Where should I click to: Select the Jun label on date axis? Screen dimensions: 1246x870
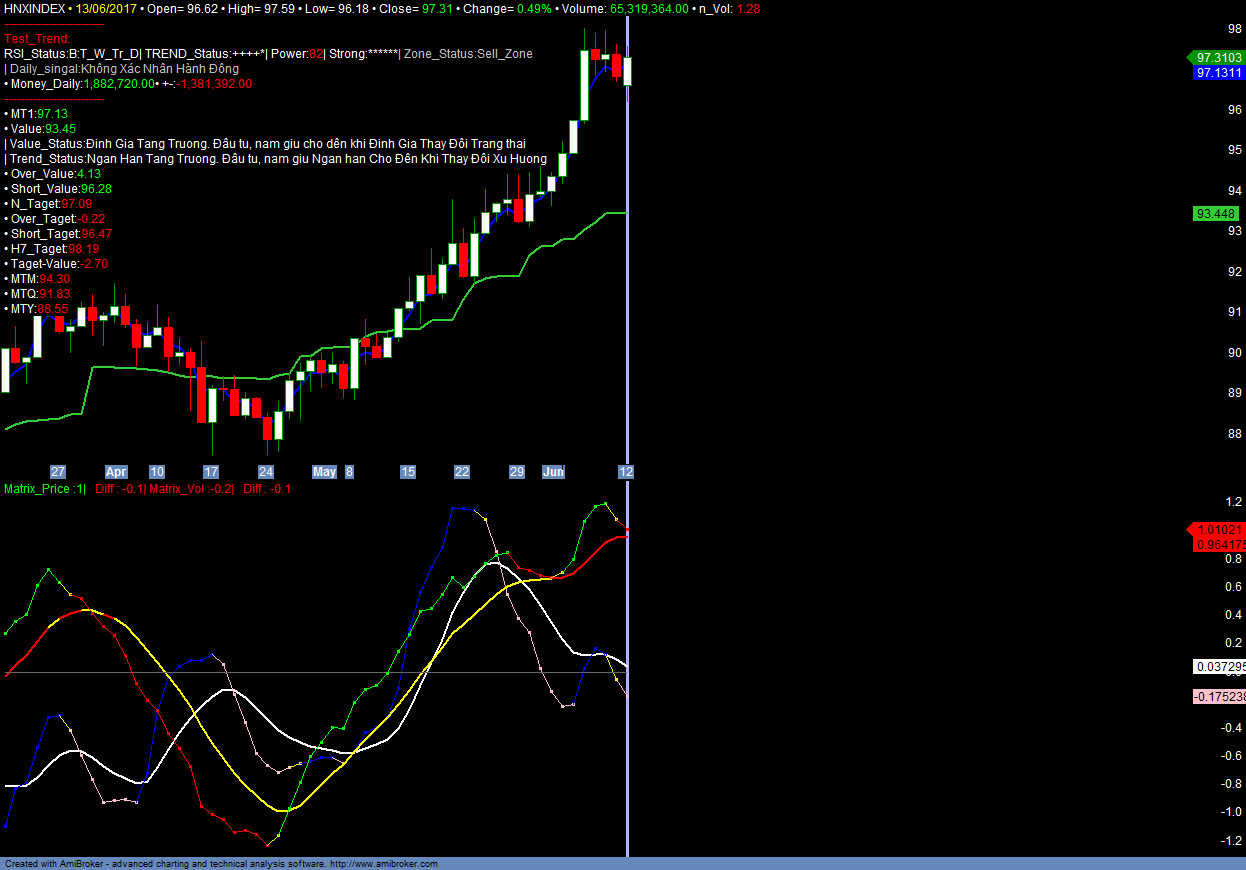tap(553, 472)
